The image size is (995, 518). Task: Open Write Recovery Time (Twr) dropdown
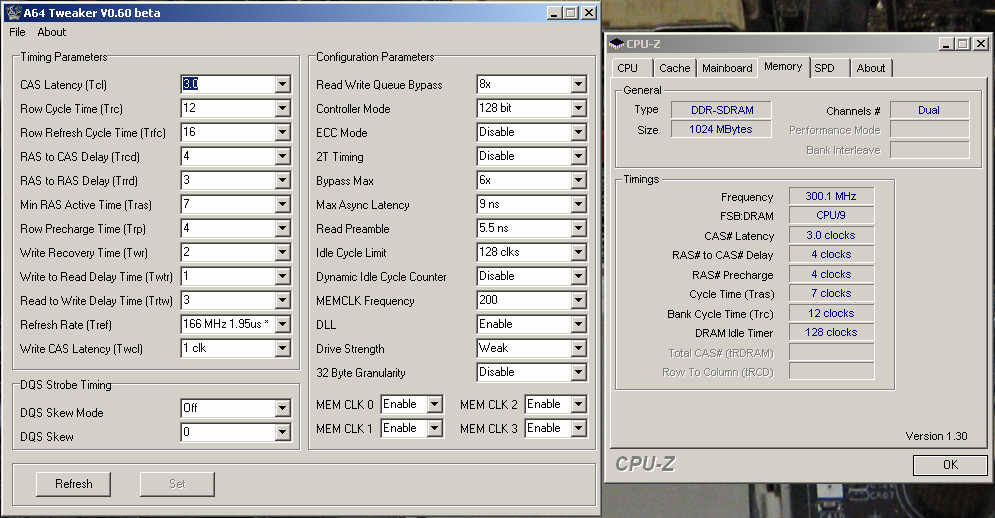coord(283,253)
